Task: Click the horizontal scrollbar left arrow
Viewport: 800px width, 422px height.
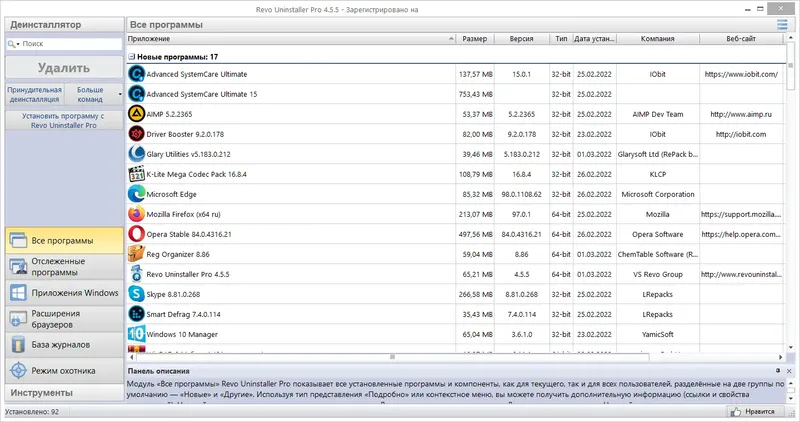Action: point(132,357)
